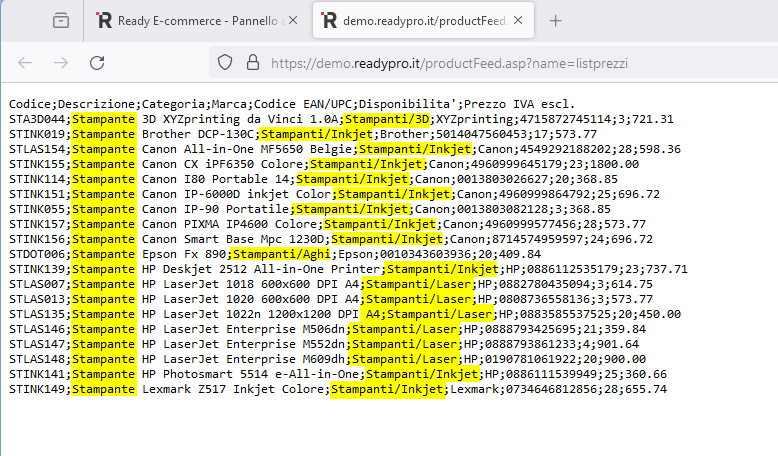The image size is (778, 456).
Task: Click 'Canon I80 Portable 14' text
Action: coord(215,179)
